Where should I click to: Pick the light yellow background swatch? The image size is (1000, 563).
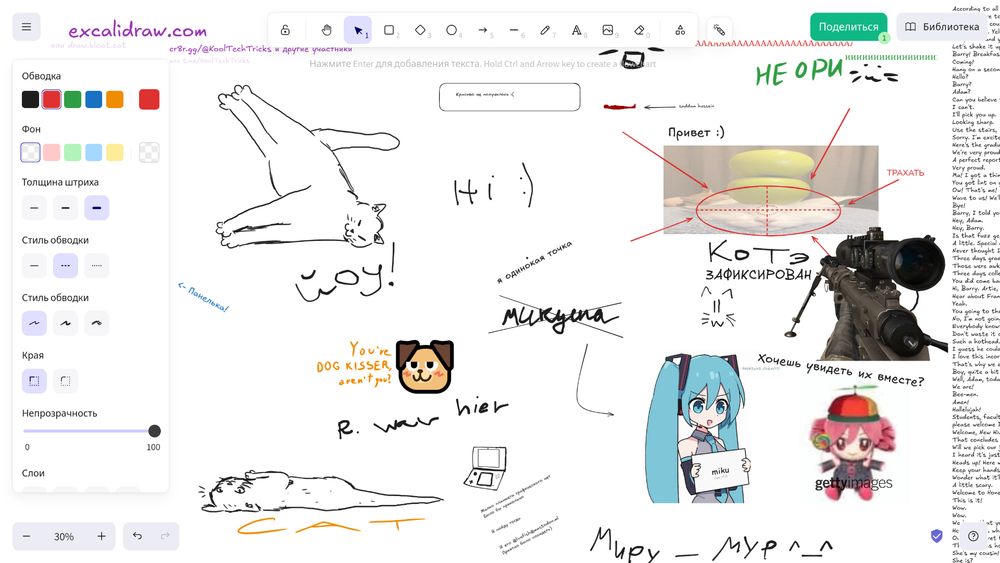(114, 152)
